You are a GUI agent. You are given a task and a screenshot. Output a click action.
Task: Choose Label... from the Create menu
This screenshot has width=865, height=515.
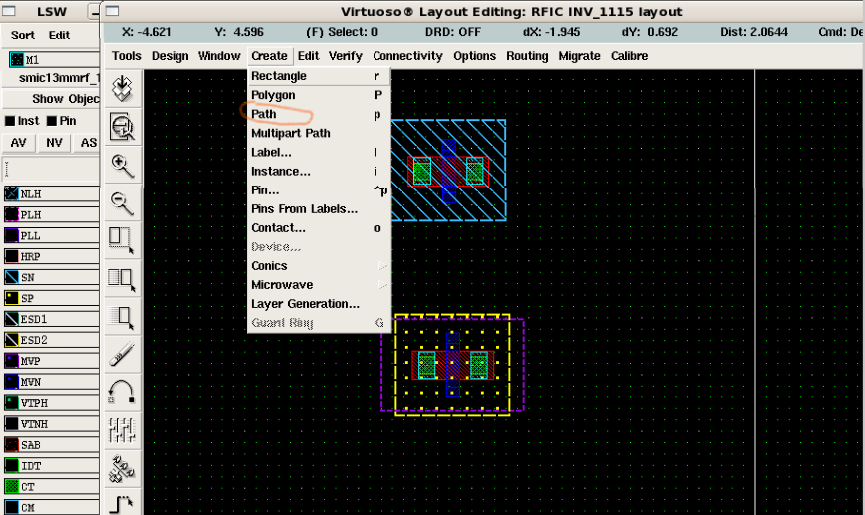click(319, 152)
